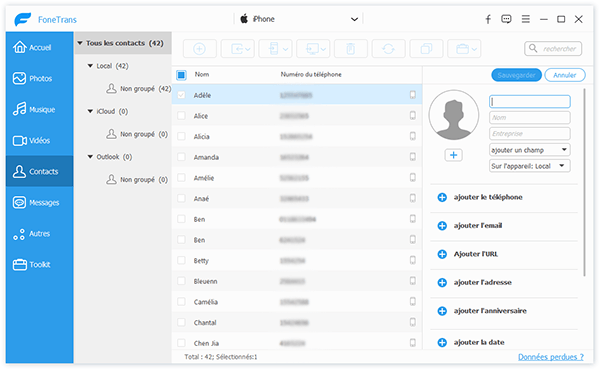Go to Accueil in sidebar
600x370 pixels.
click(39, 47)
